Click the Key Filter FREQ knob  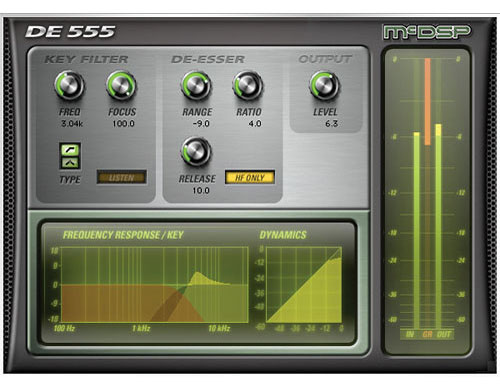tap(69, 85)
